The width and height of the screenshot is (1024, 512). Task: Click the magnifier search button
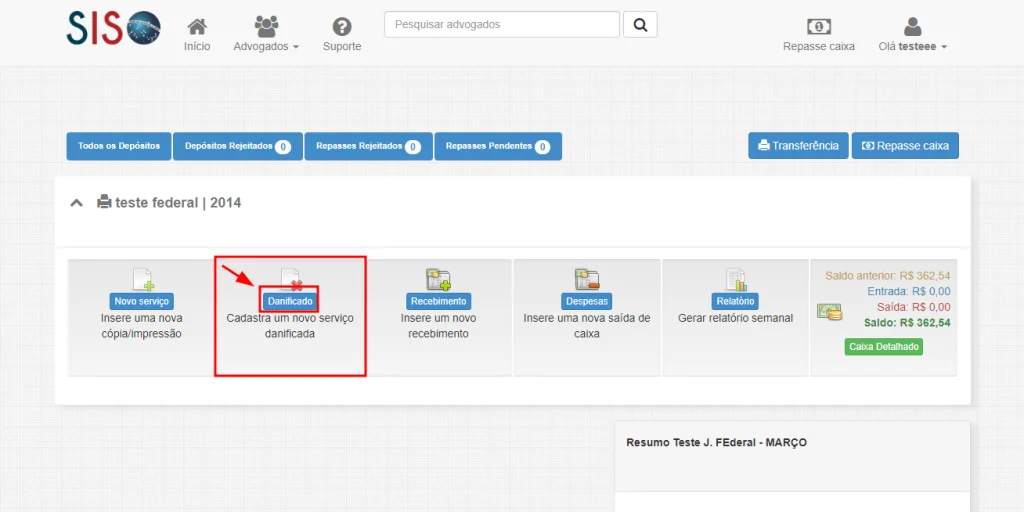coord(640,25)
